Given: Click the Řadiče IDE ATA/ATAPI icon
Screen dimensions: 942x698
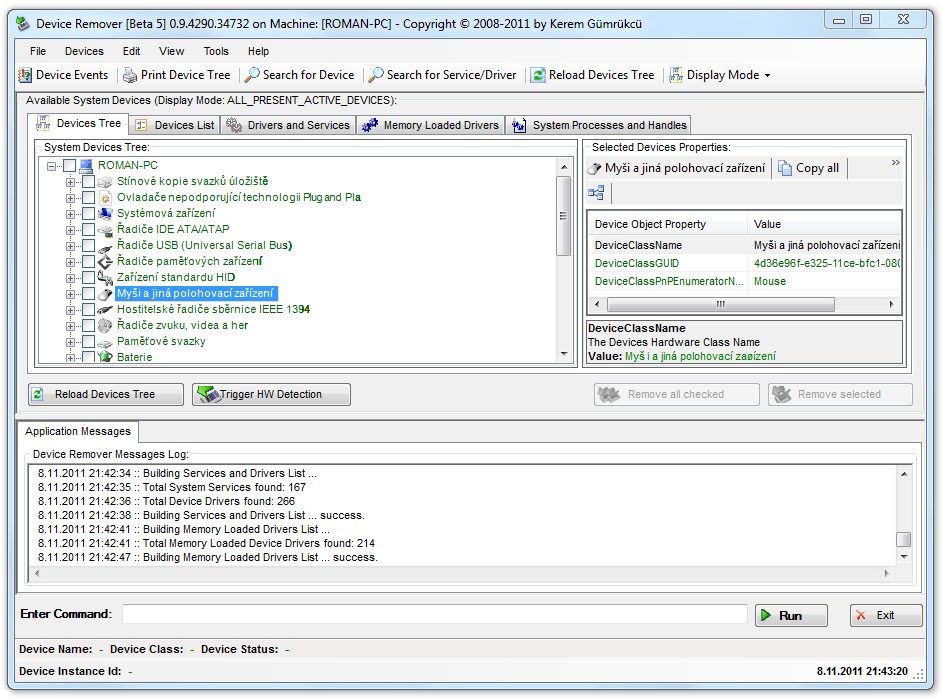Looking at the screenshot, I should coord(105,229).
